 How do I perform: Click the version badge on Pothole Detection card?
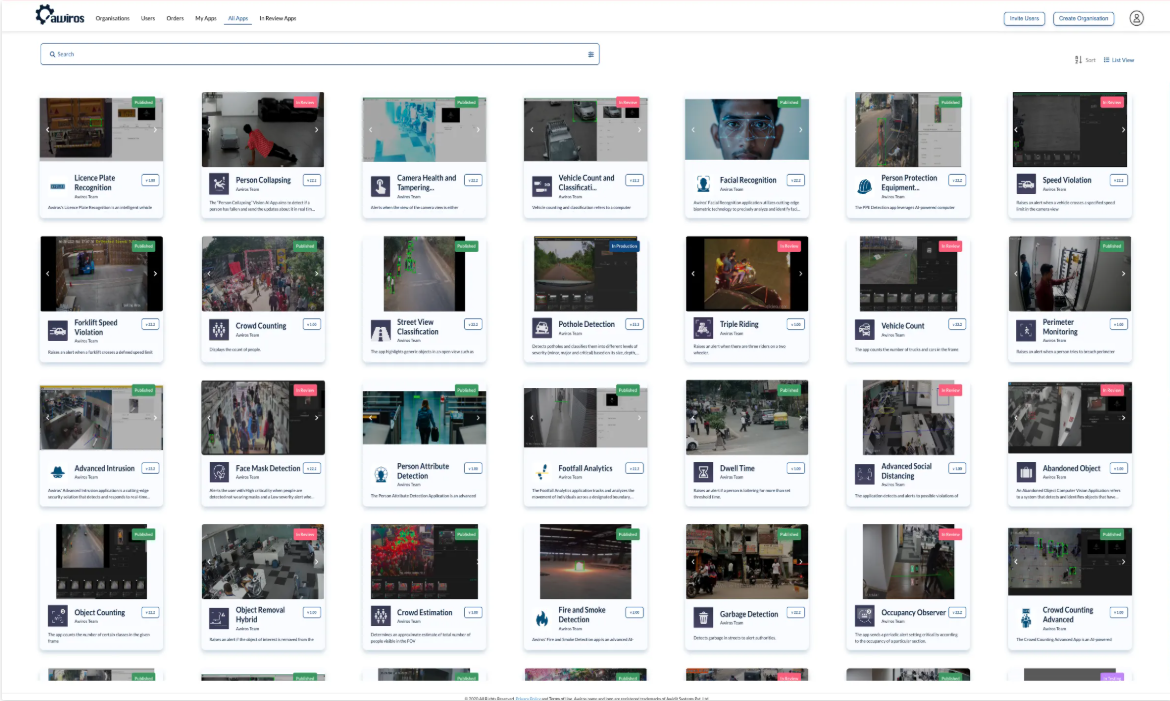point(634,324)
